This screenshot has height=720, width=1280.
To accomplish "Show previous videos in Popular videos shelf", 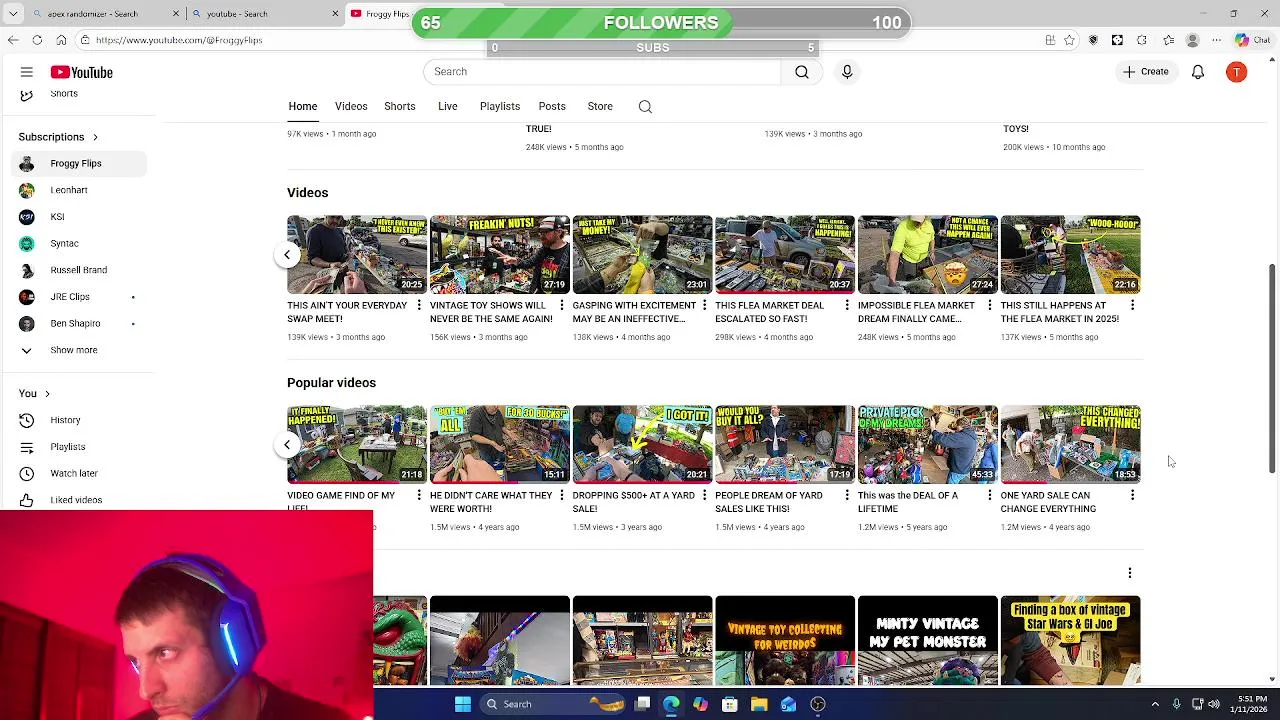I will point(287,445).
